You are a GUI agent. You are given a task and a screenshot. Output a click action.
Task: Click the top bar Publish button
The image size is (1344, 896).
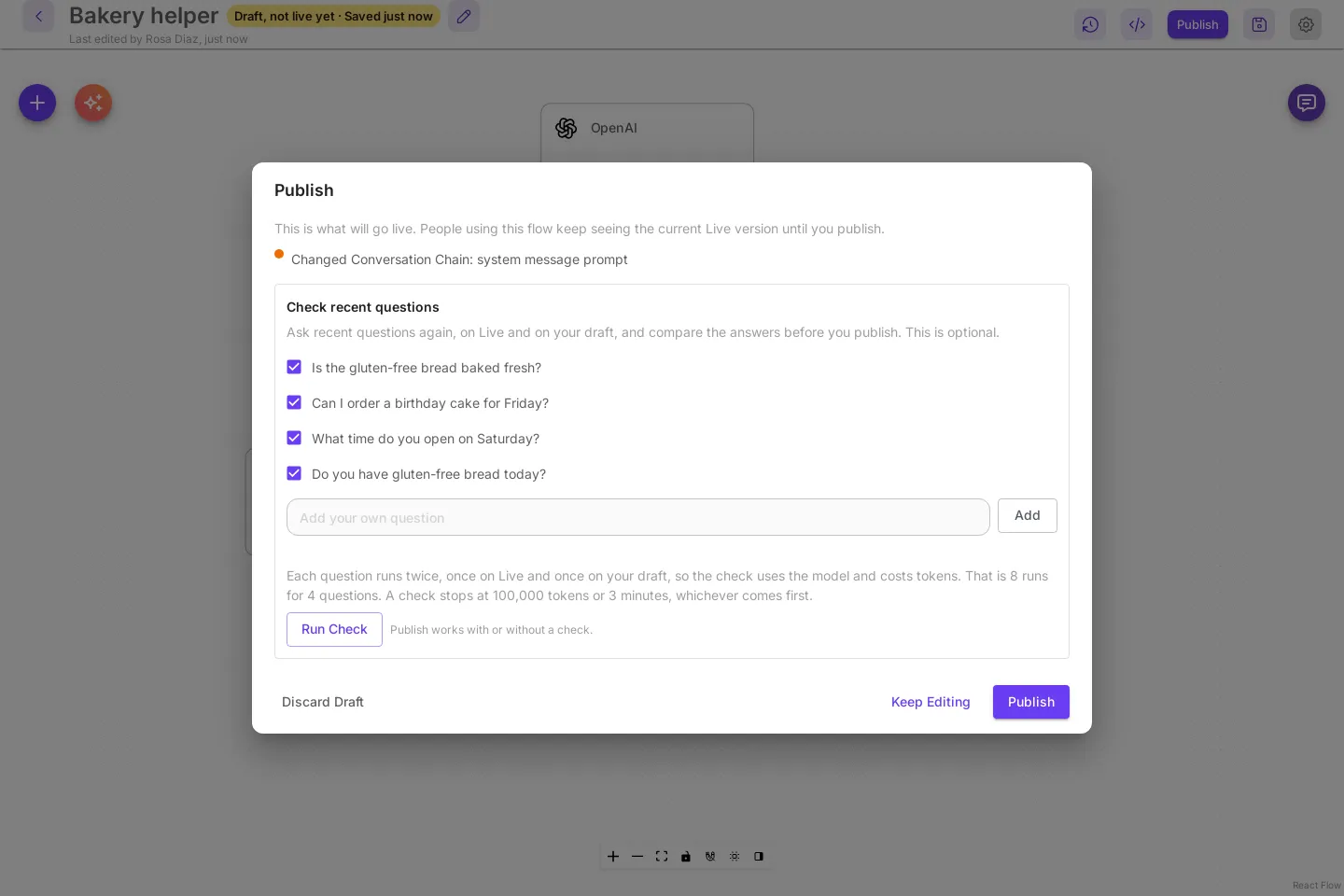(x=1197, y=24)
